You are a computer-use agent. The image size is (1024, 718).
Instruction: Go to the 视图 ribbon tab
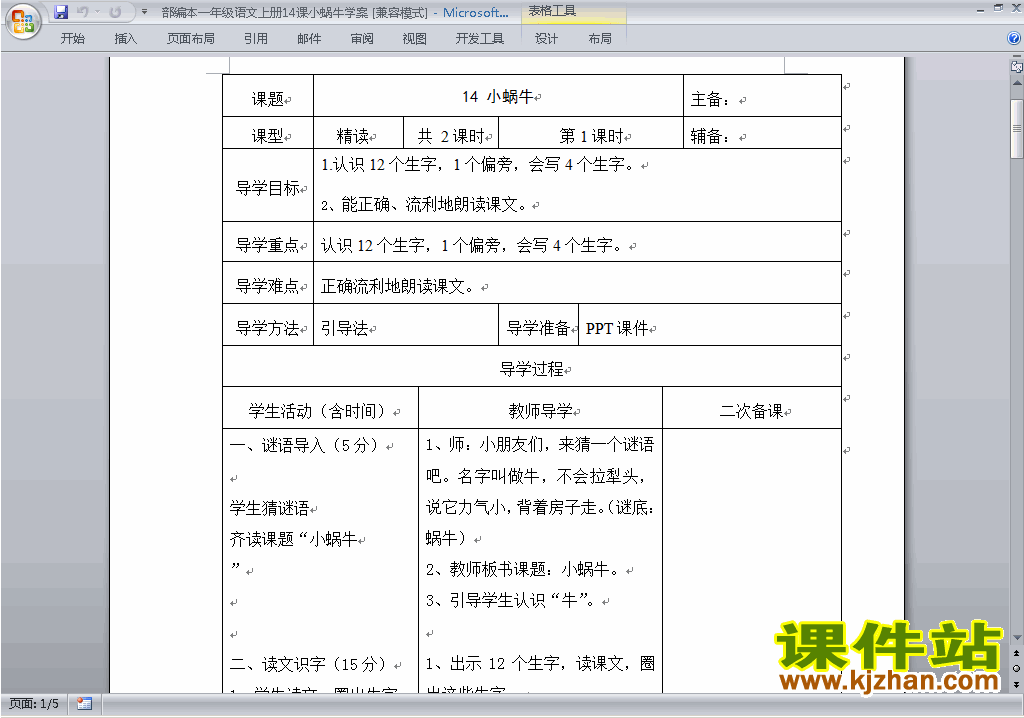tap(415, 39)
